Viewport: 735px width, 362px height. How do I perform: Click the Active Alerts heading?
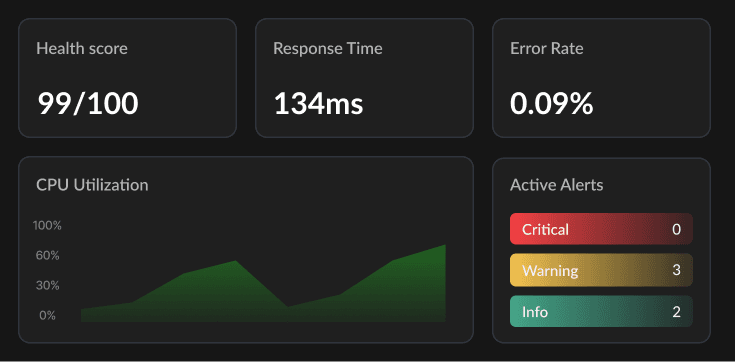coord(556,185)
